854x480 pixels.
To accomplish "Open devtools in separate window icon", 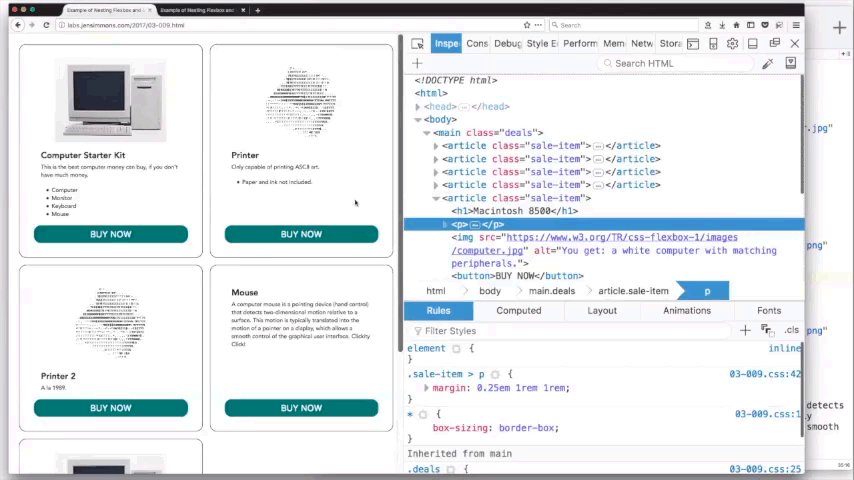I will [x=774, y=44].
